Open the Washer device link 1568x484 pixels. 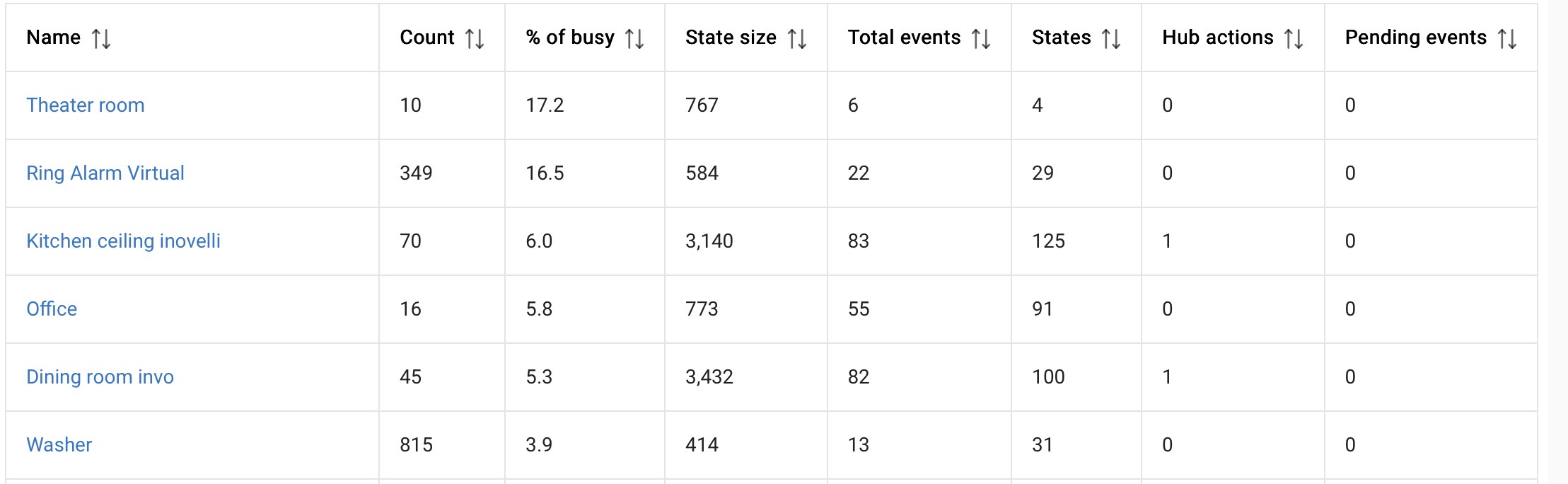[59, 445]
